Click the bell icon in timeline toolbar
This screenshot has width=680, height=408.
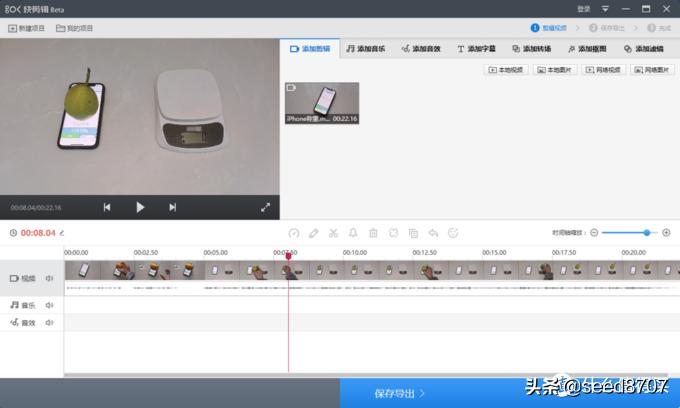pyautogui.click(x=353, y=233)
